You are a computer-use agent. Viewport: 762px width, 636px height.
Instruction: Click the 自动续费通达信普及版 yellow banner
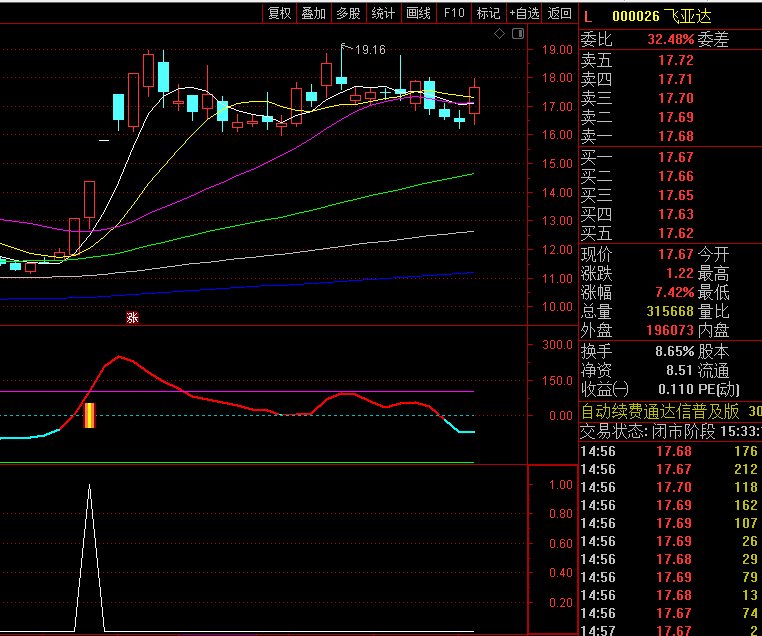pos(661,412)
